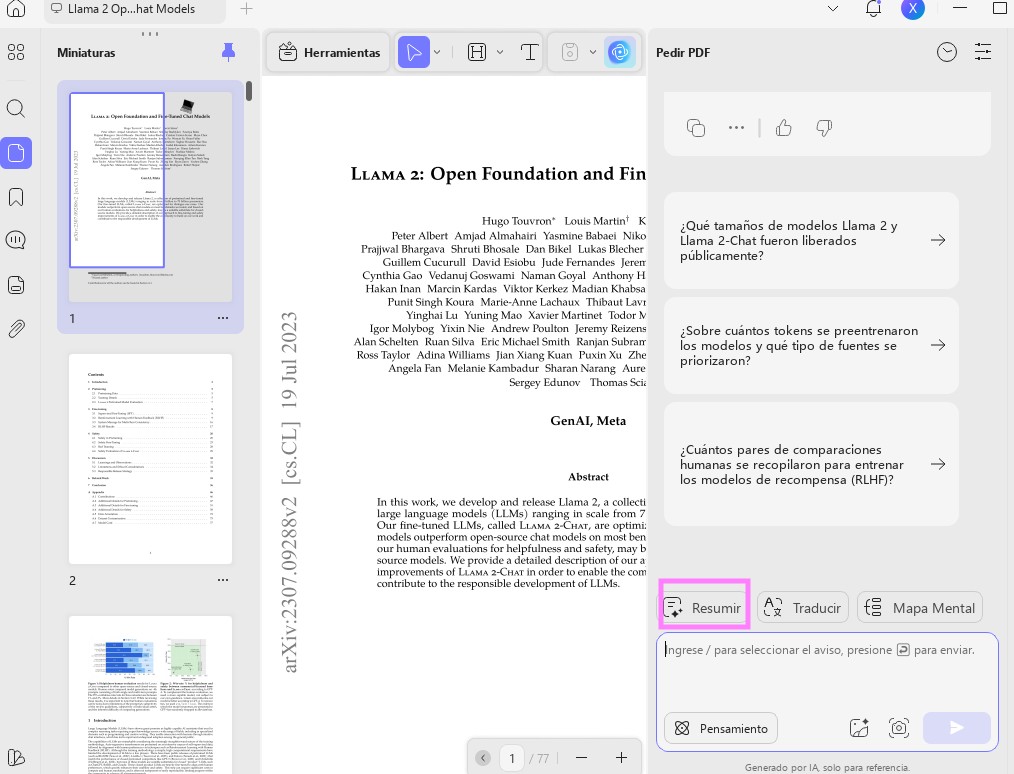Open the search tool in left sidebar

tap(16, 109)
